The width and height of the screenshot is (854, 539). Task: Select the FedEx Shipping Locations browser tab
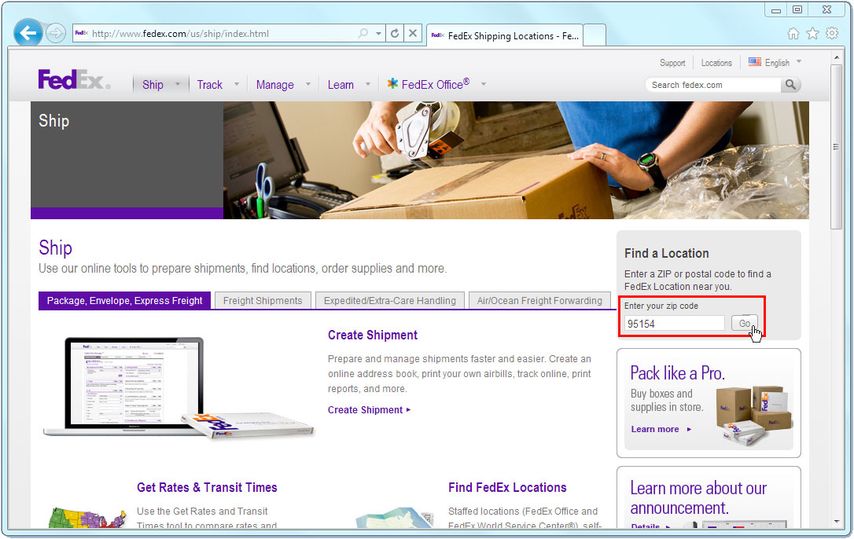504,36
